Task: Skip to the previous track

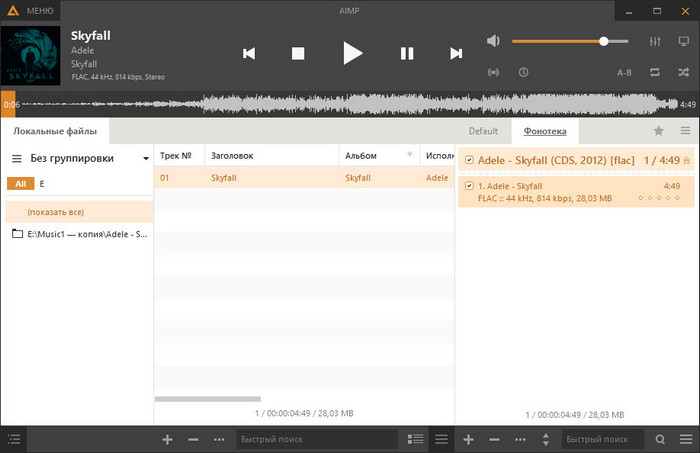Action: click(249, 53)
